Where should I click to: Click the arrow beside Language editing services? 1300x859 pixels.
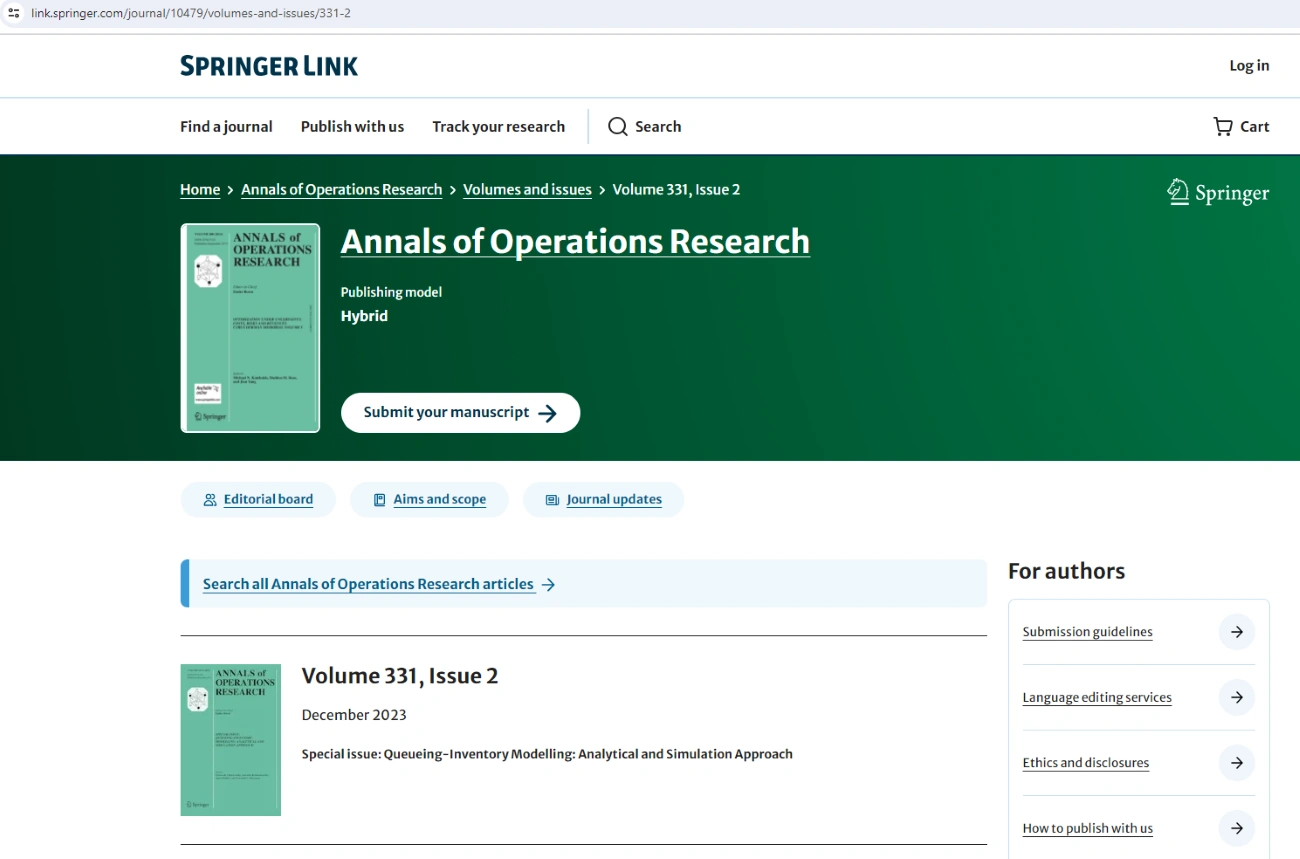(1237, 698)
